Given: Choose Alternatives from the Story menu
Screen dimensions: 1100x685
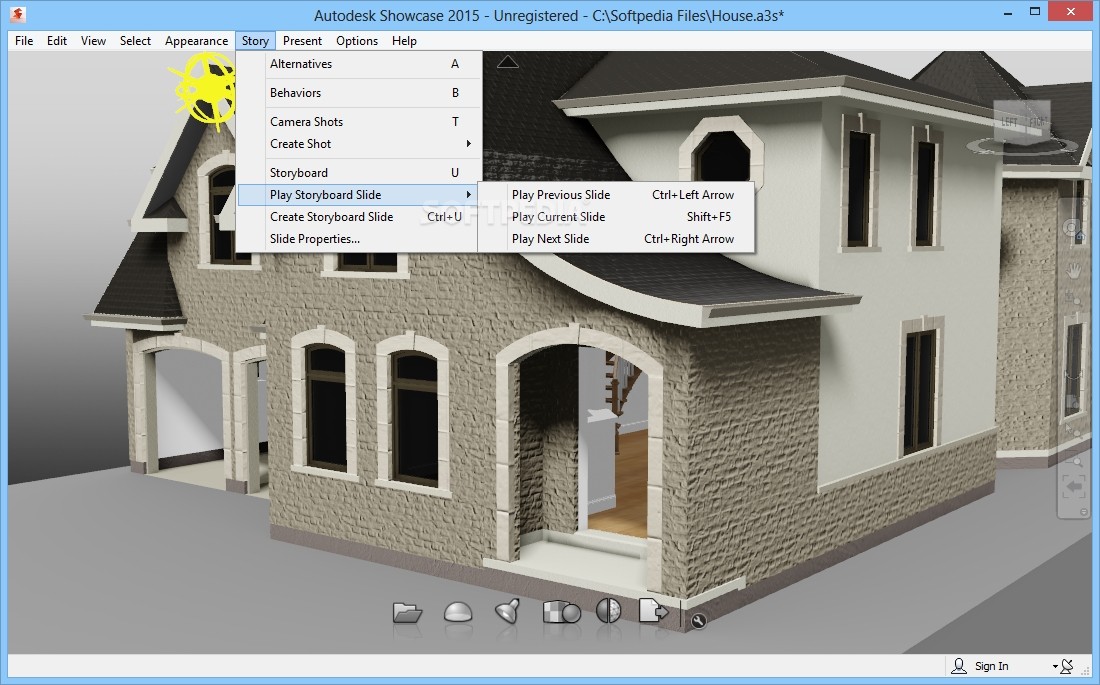Looking at the screenshot, I should click(x=359, y=64).
